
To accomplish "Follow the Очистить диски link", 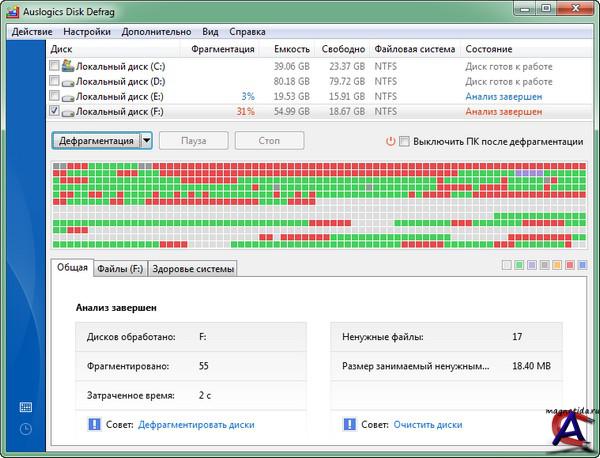I will [x=427, y=425].
